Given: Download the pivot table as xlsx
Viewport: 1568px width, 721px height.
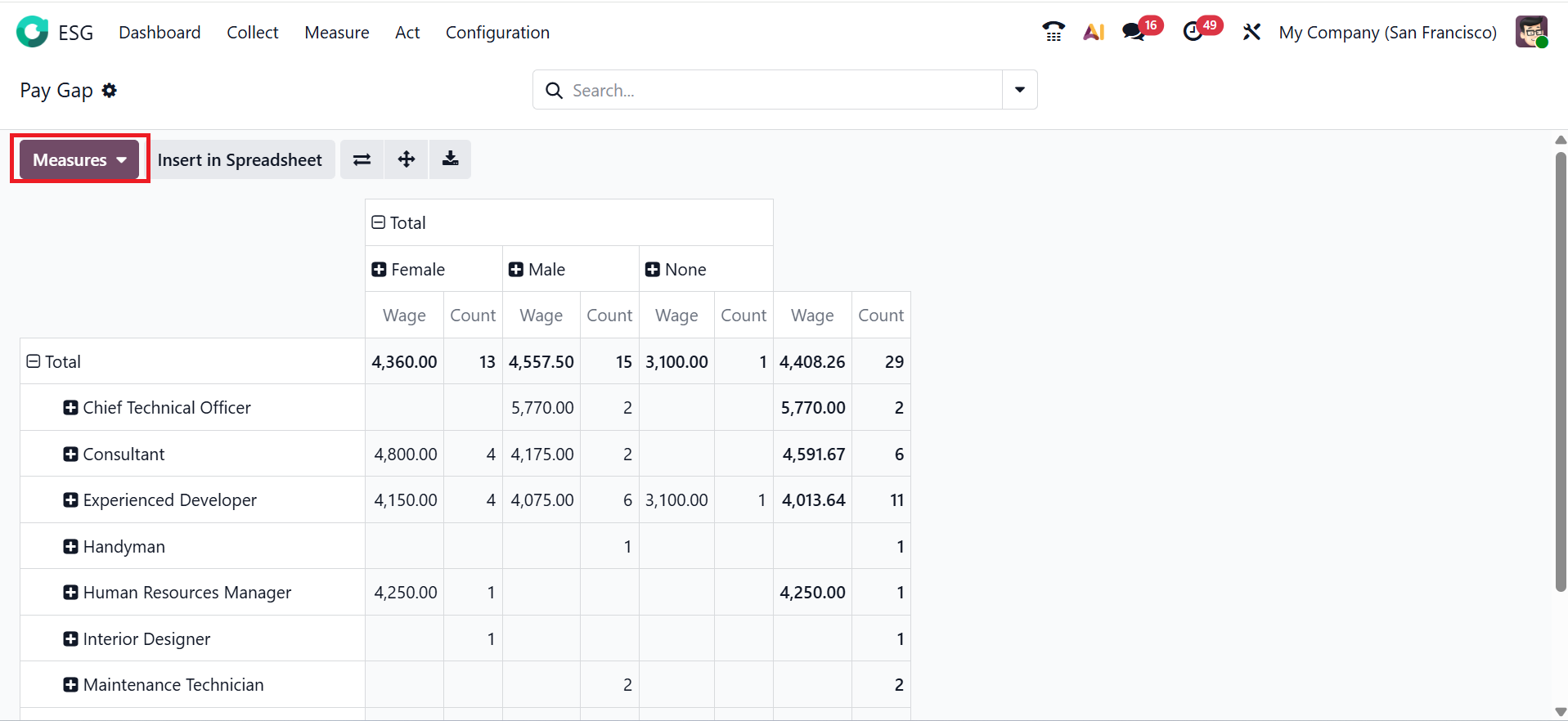Looking at the screenshot, I should [450, 159].
